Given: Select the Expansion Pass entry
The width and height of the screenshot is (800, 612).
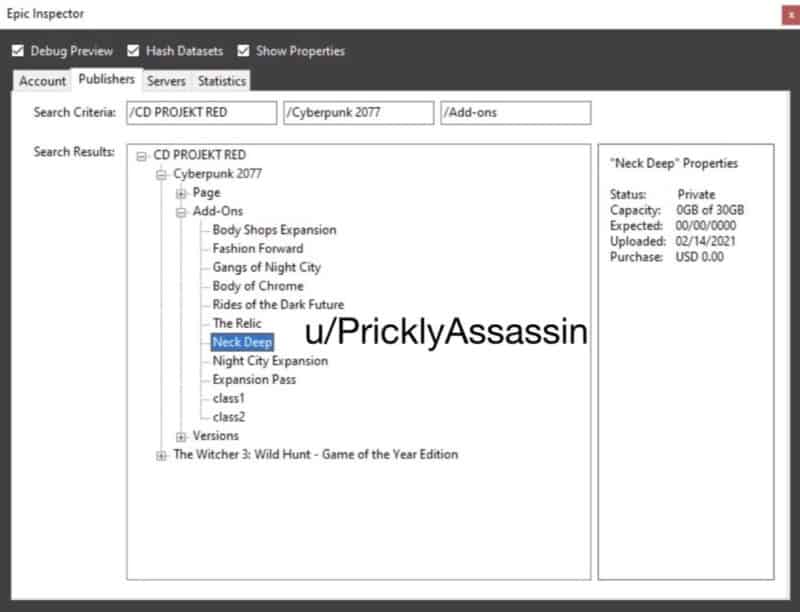Looking at the screenshot, I should tap(254, 380).
